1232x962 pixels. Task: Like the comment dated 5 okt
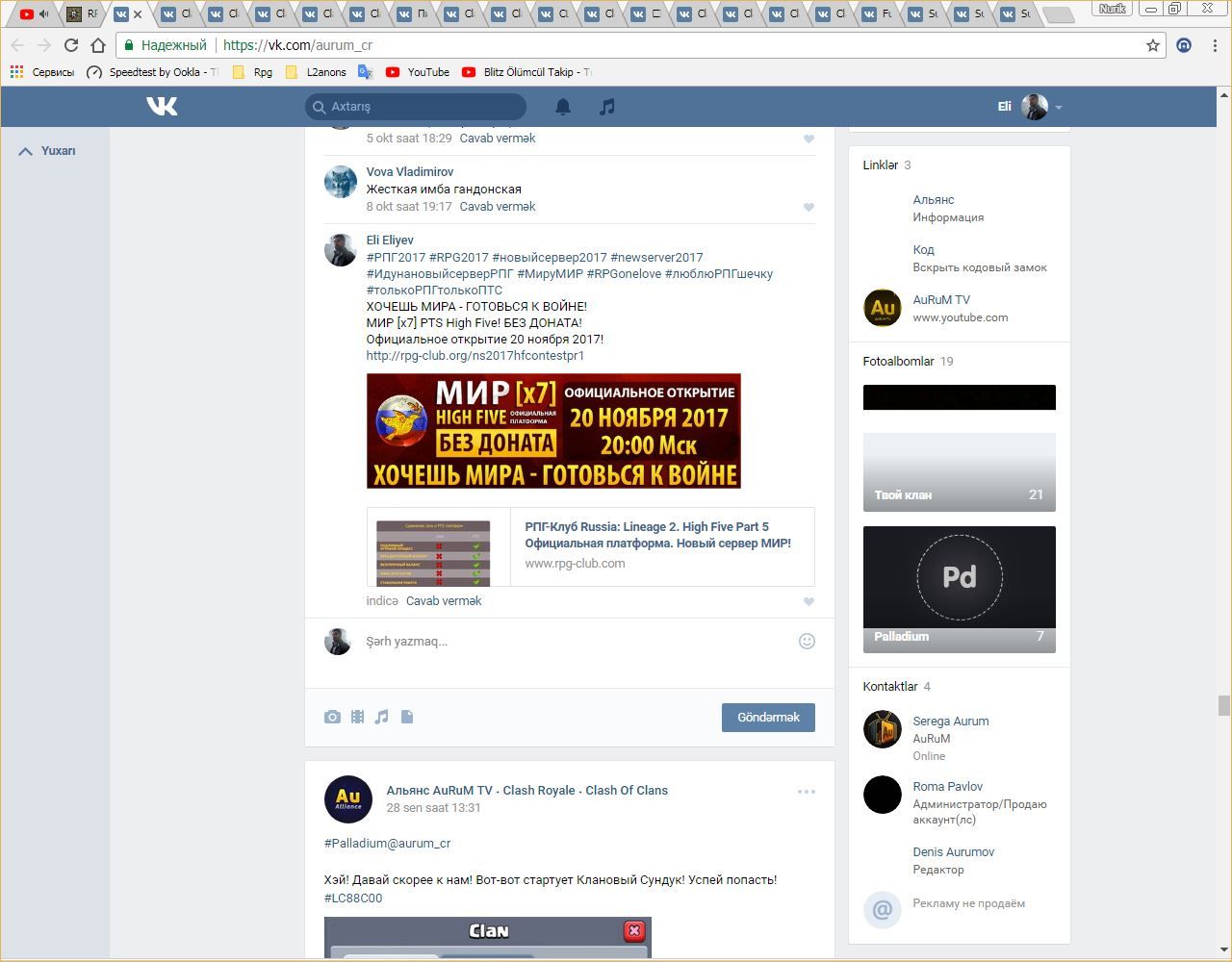pyautogui.click(x=808, y=139)
